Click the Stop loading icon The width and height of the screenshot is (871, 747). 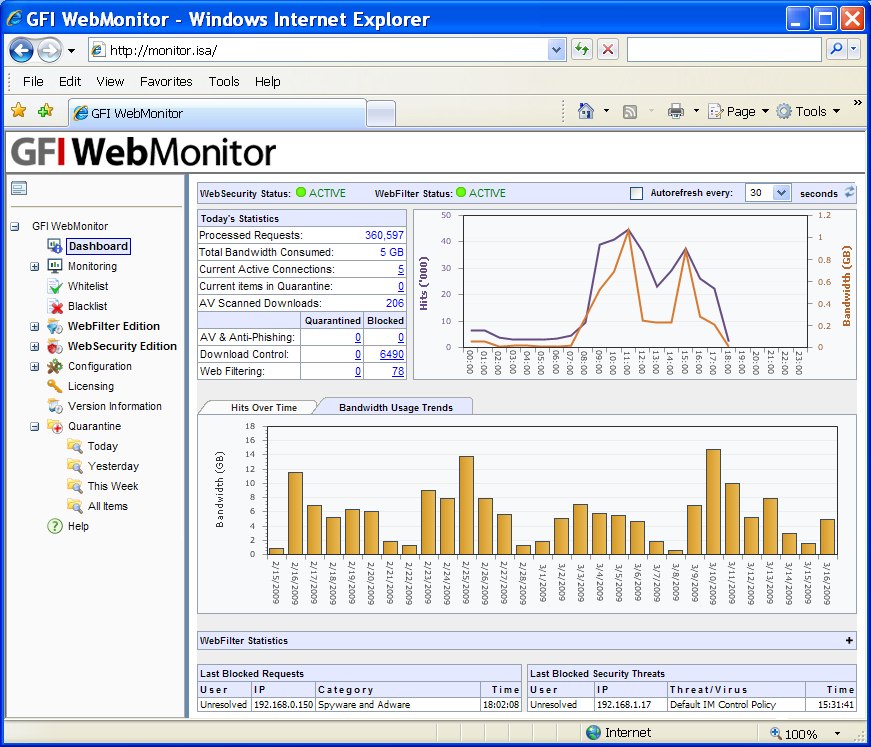[x=608, y=50]
